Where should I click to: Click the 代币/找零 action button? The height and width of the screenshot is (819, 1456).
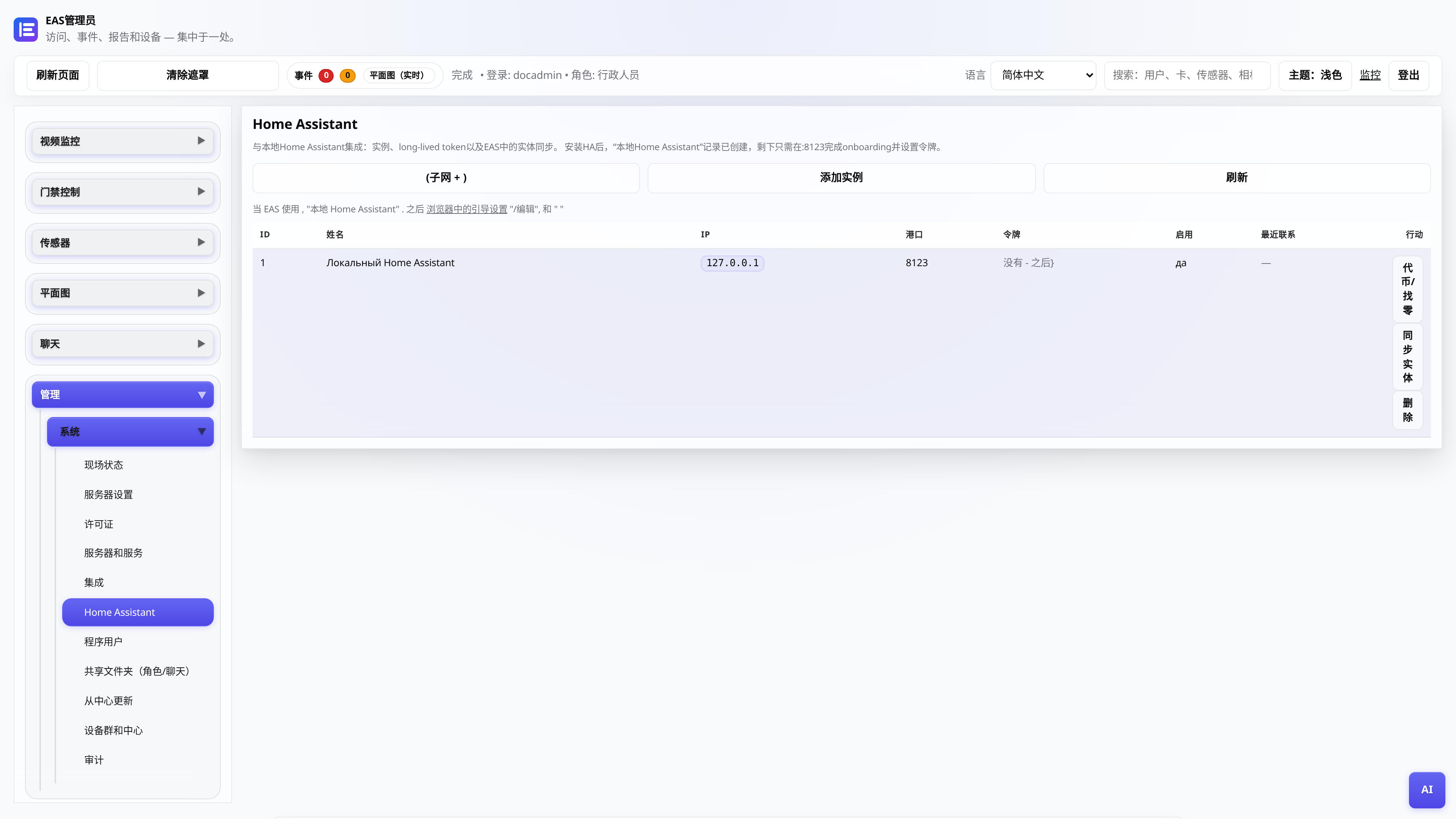coord(1407,289)
